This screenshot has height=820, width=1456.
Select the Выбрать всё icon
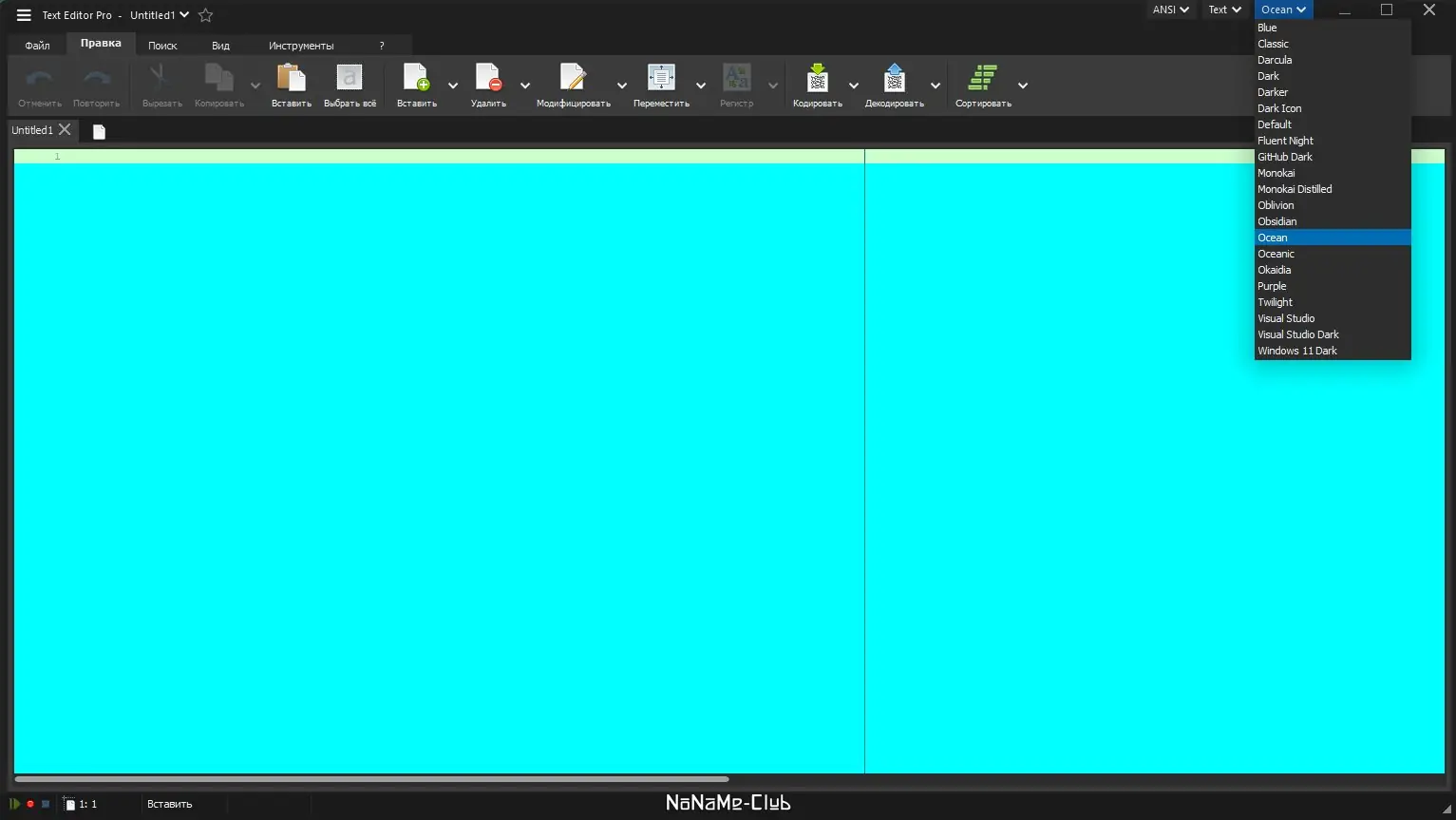click(350, 78)
